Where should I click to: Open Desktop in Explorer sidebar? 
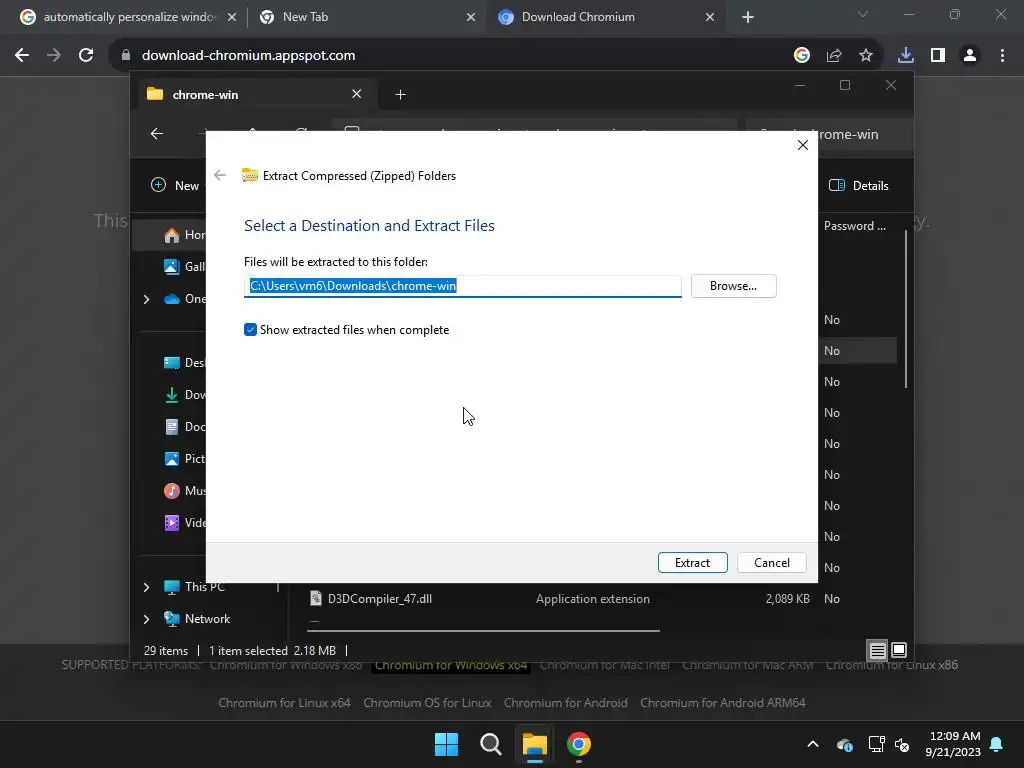coord(185,362)
